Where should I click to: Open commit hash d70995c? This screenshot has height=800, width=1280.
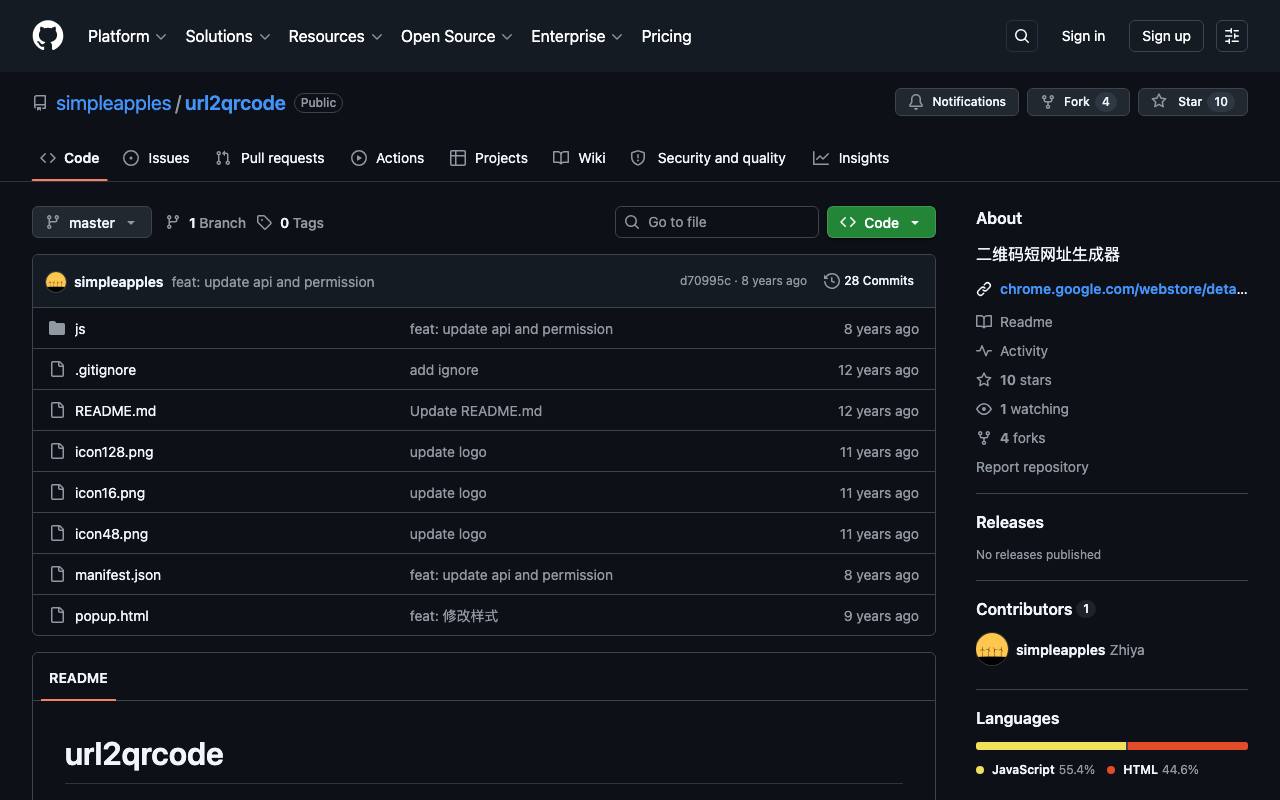(705, 281)
